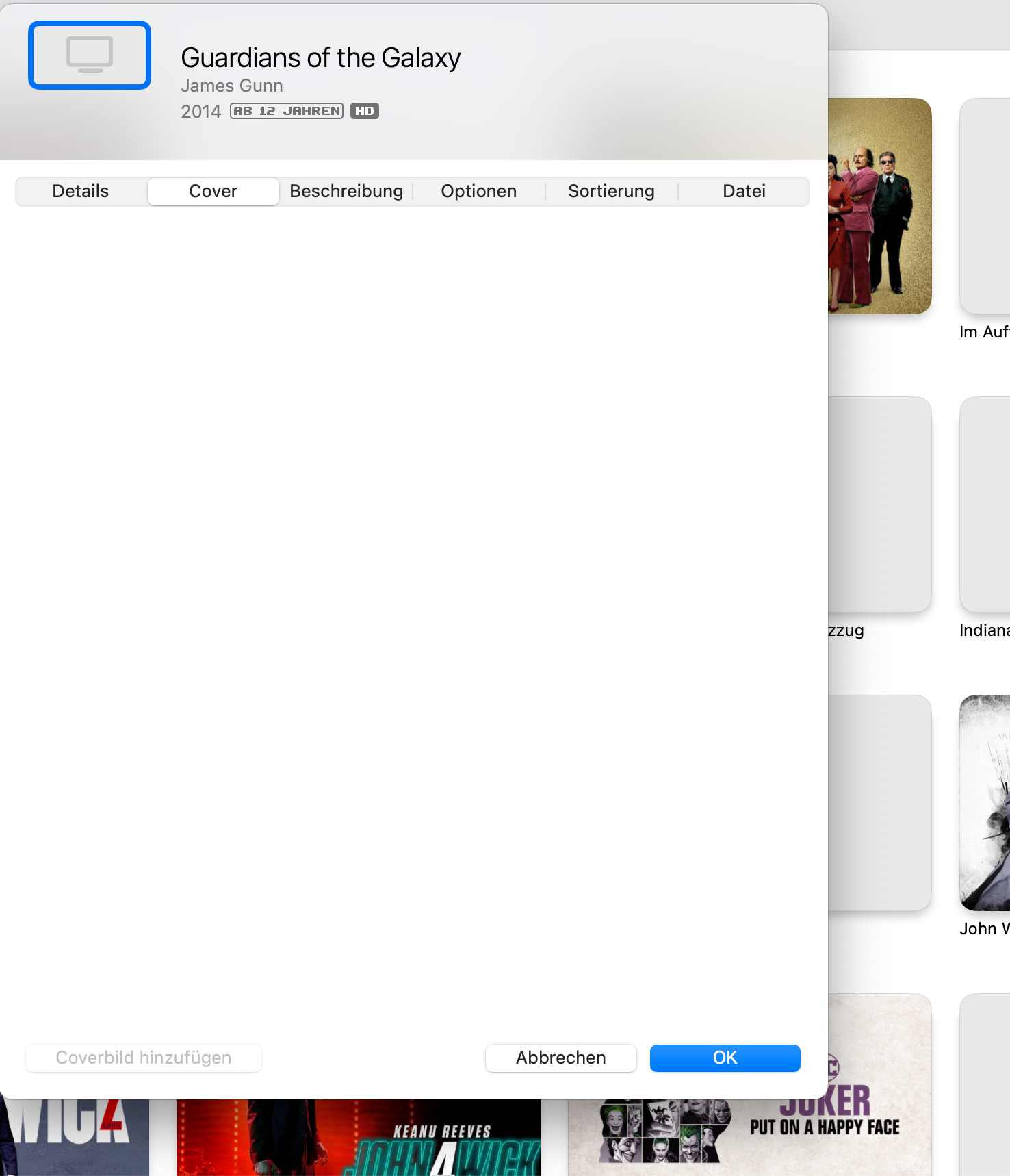1010x1176 pixels.
Task: Click the release year 2014
Action: [201, 112]
